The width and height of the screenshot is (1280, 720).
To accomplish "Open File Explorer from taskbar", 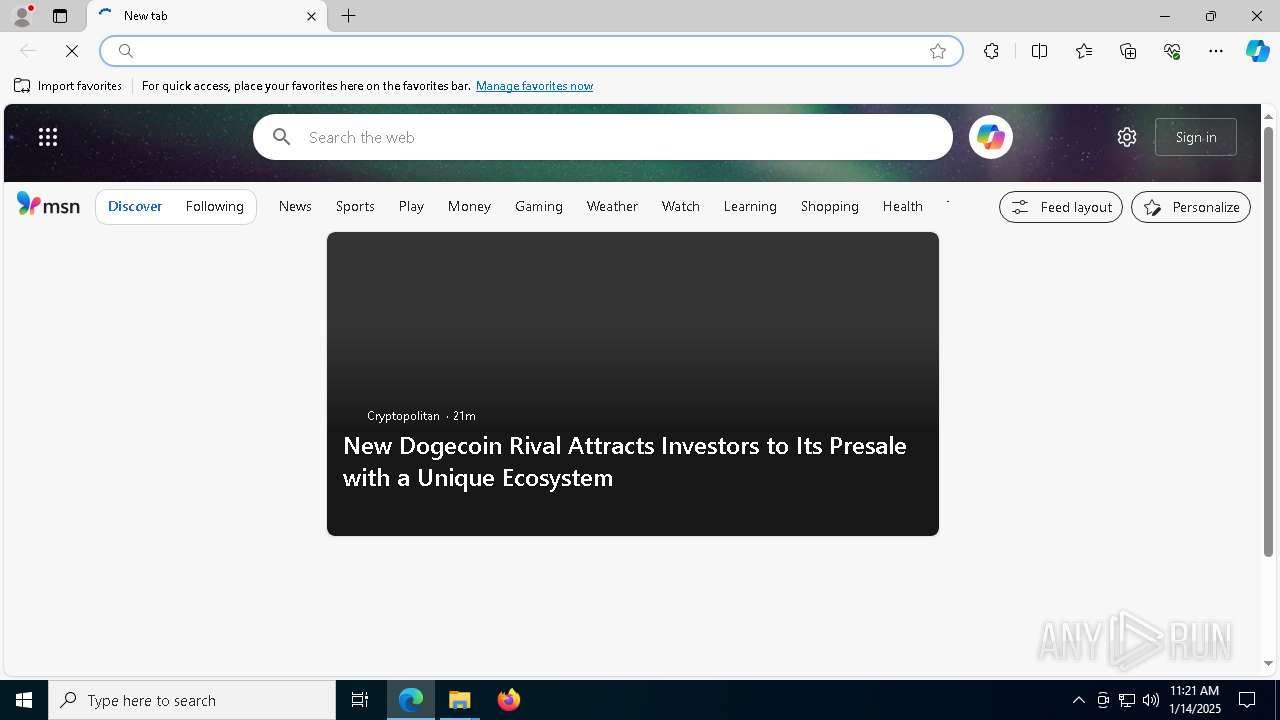I will tap(460, 700).
